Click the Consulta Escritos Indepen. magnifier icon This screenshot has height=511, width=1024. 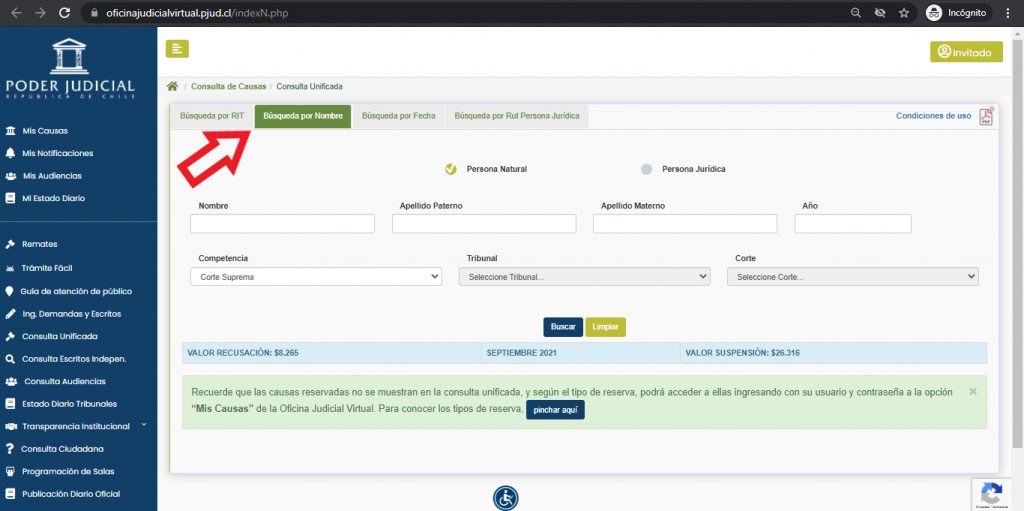pos(10,359)
